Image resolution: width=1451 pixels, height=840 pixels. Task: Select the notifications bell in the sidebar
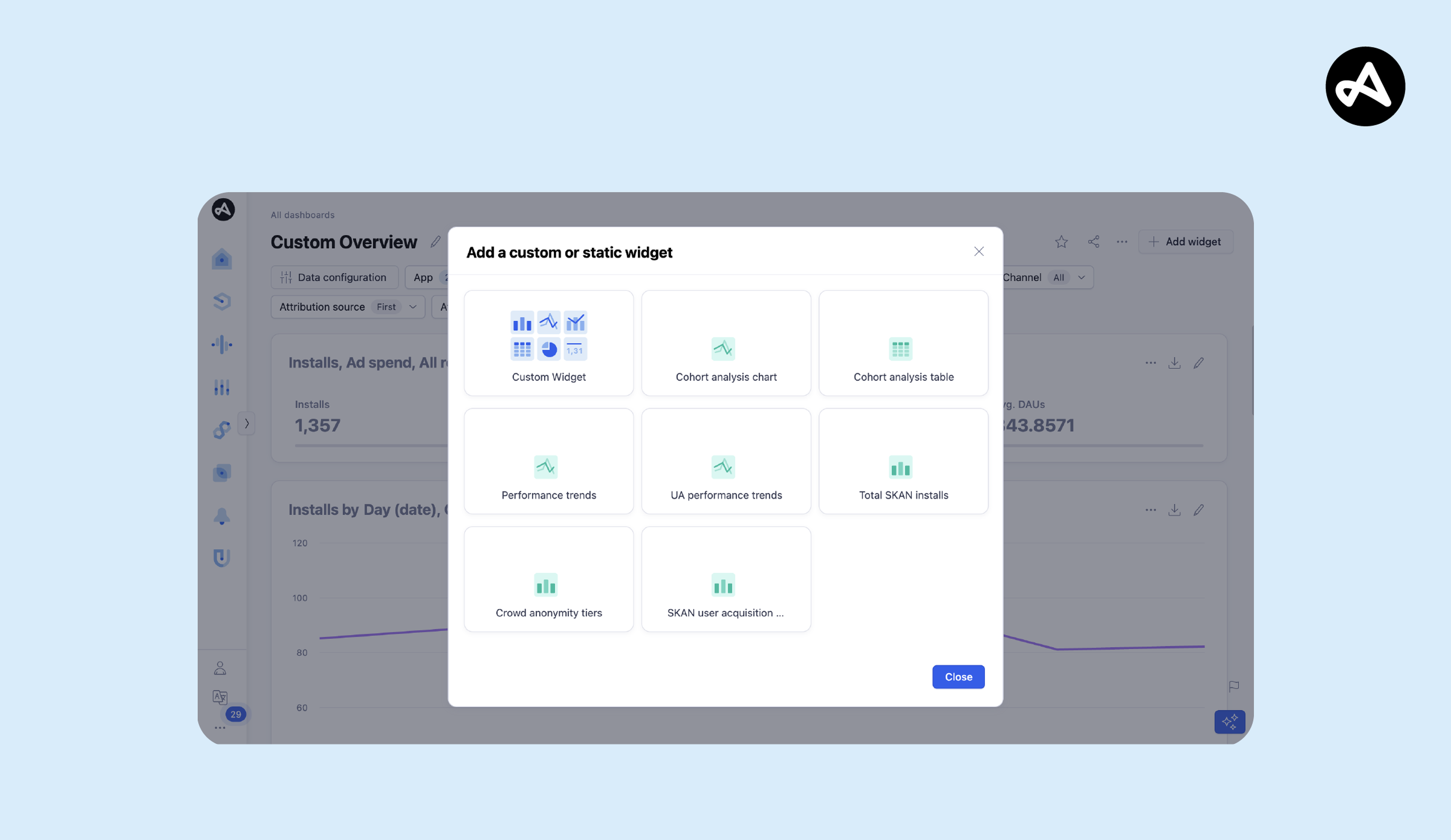(222, 516)
